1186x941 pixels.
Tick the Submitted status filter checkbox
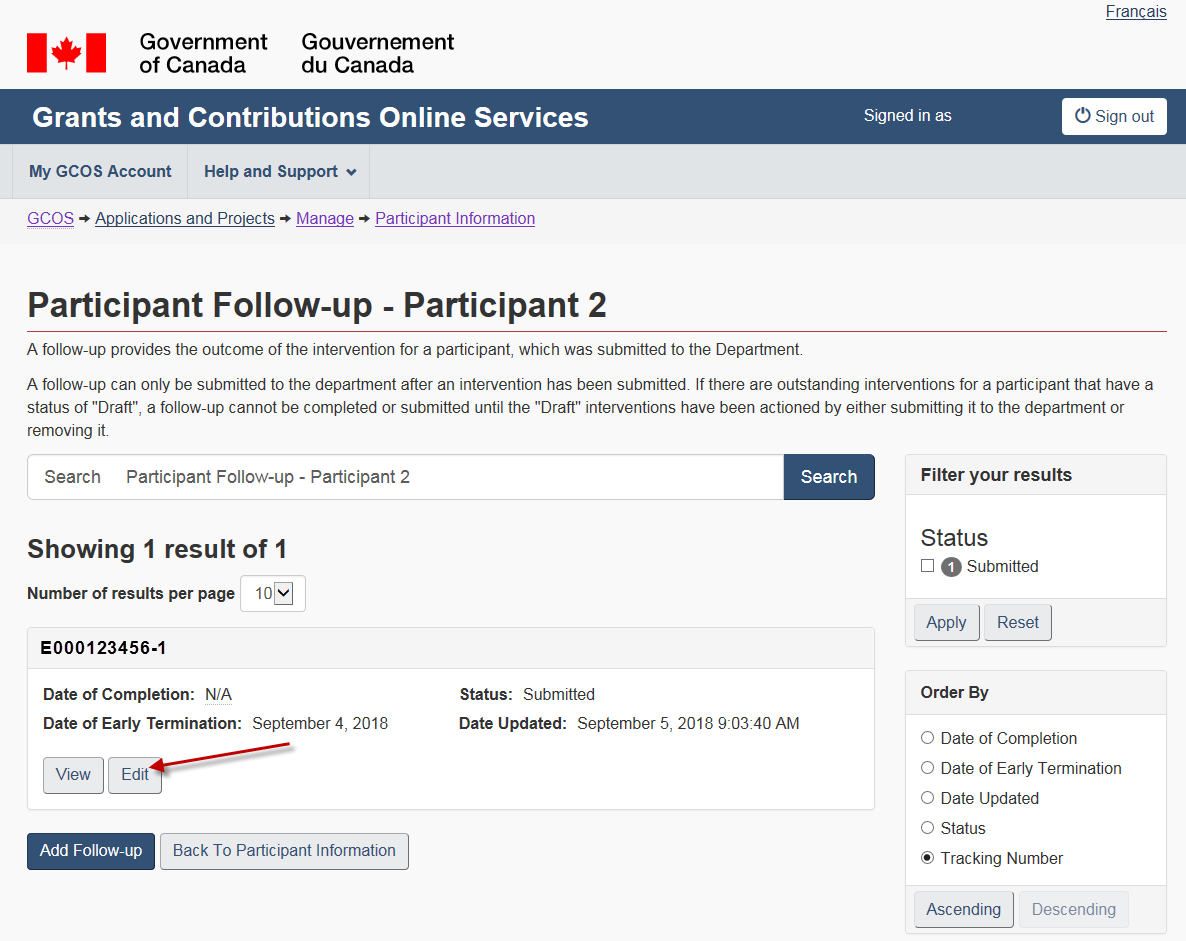[927, 566]
